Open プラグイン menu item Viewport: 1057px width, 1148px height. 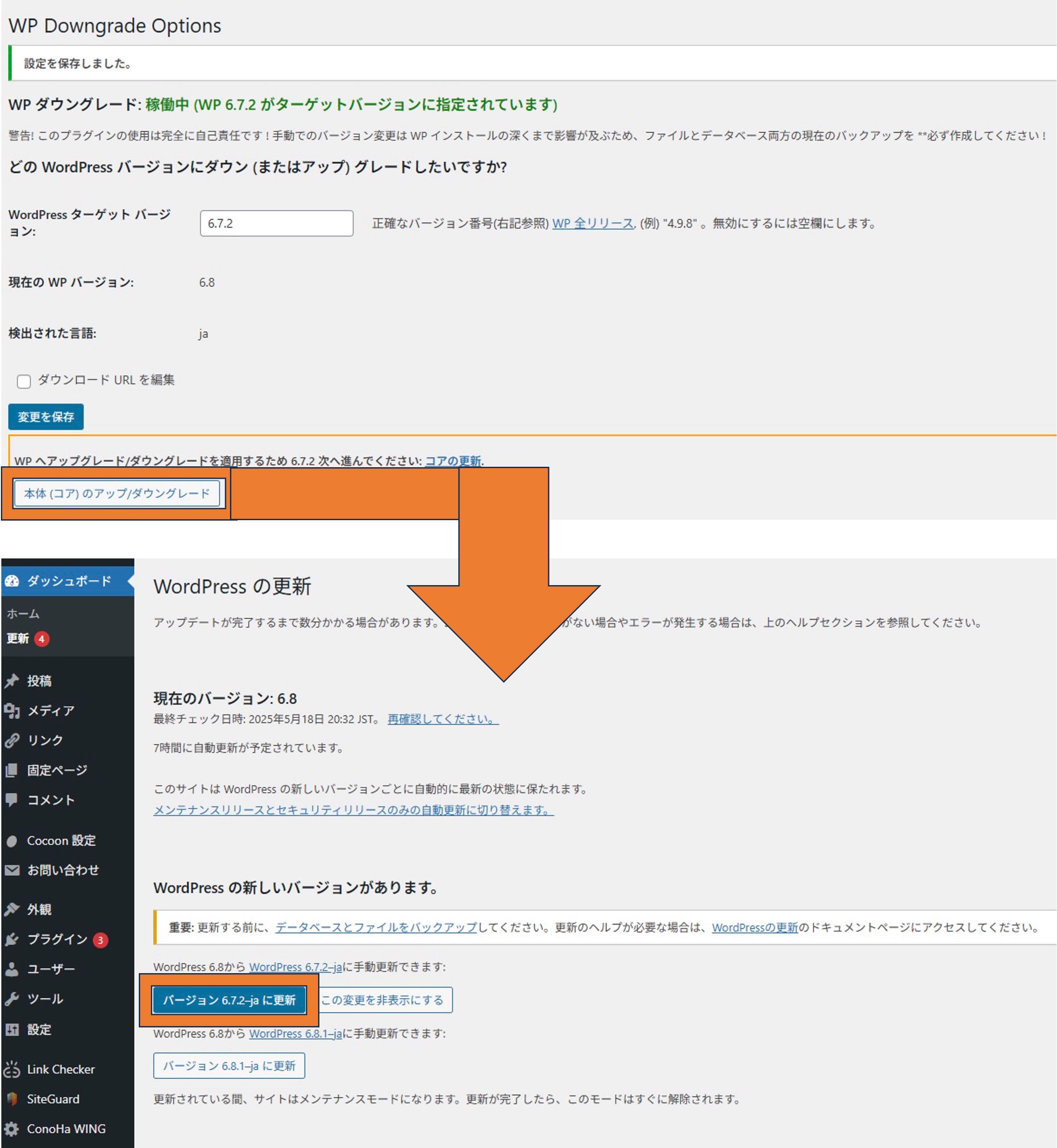point(58,939)
